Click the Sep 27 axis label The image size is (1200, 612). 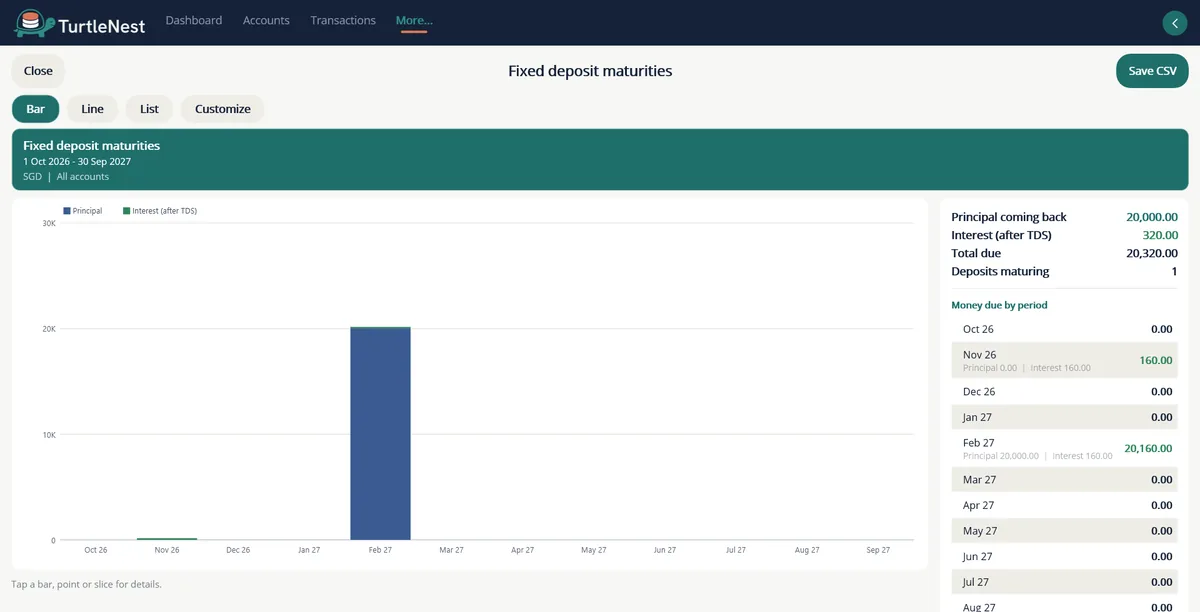click(x=878, y=550)
